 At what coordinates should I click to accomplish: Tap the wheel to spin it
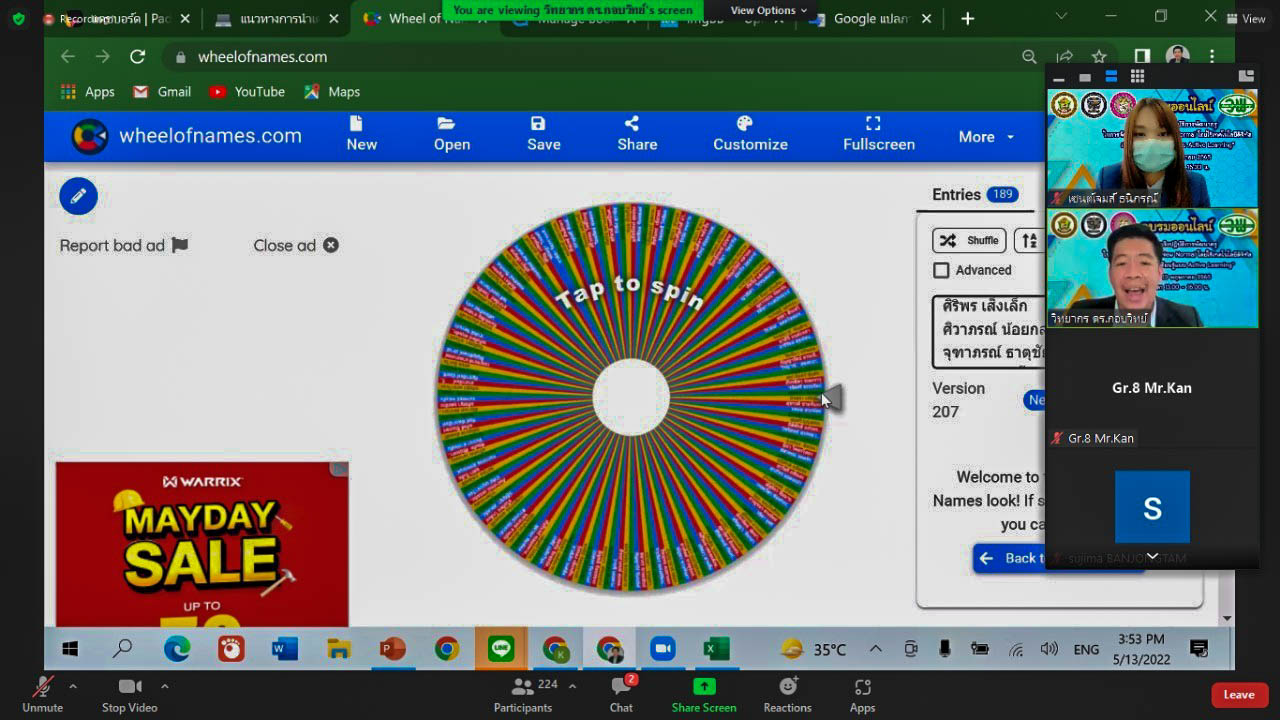pyautogui.click(x=630, y=397)
